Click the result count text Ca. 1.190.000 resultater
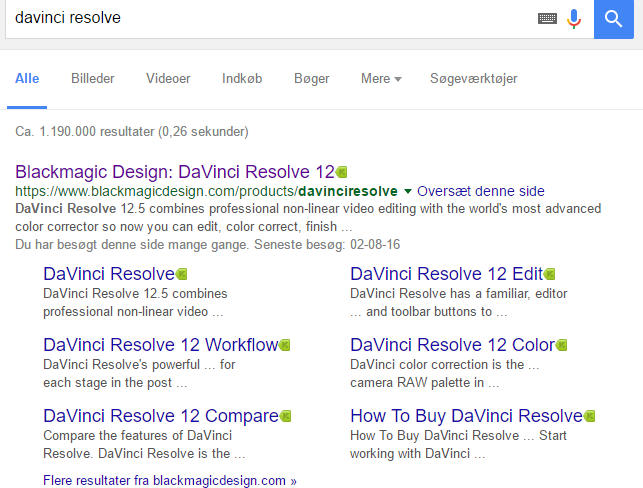This screenshot has height=488, width=643. tap(132, 132)
